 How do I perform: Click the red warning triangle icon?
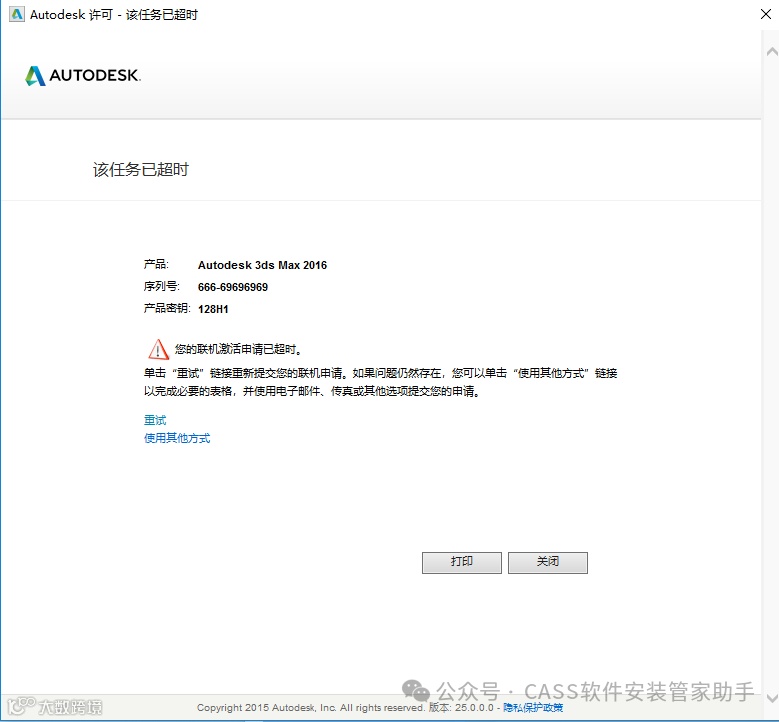click(x=158, y=349)
